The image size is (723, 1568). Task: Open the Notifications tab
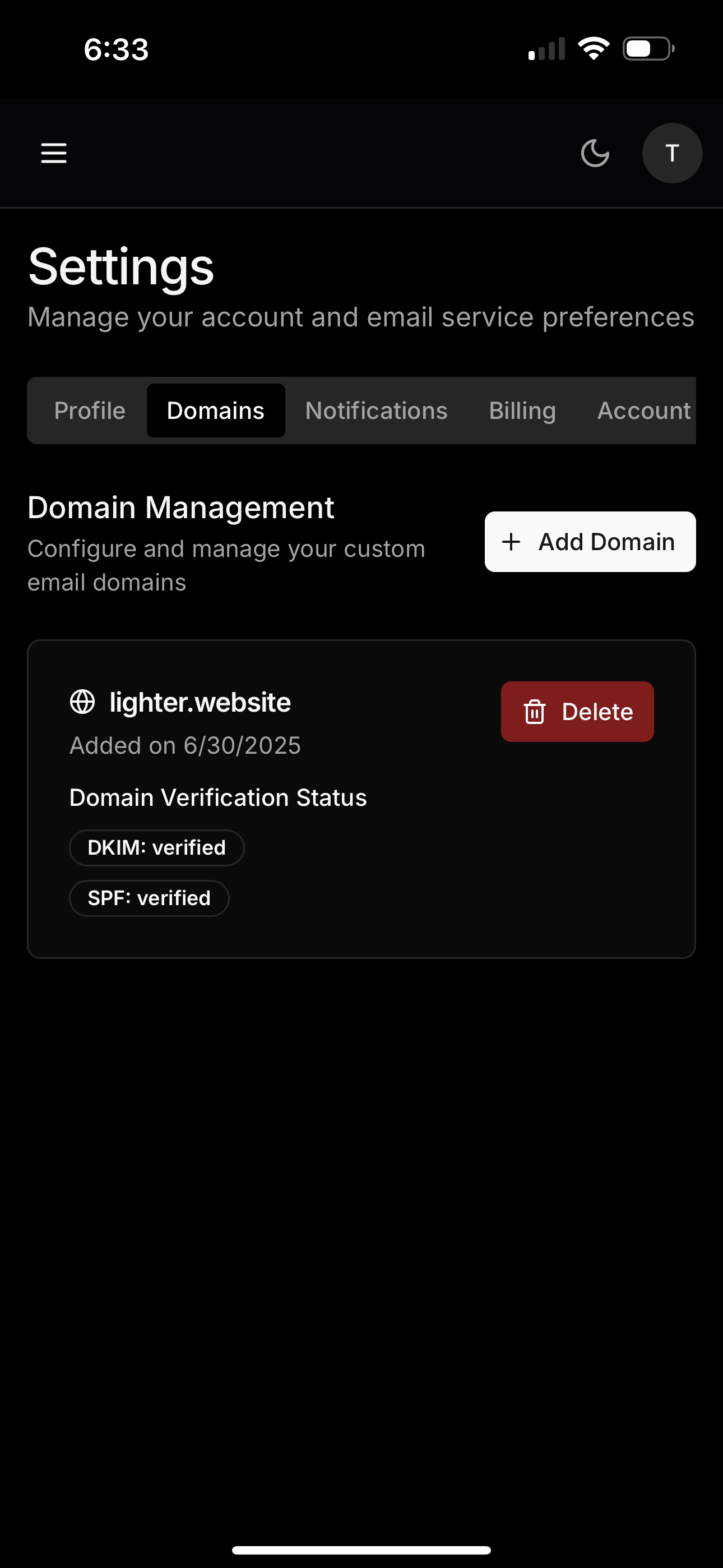(376, 411)
